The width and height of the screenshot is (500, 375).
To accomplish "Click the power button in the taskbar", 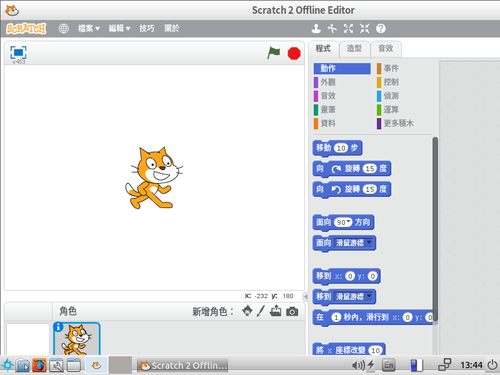I will pyautogui.click(x=492, y=365).
